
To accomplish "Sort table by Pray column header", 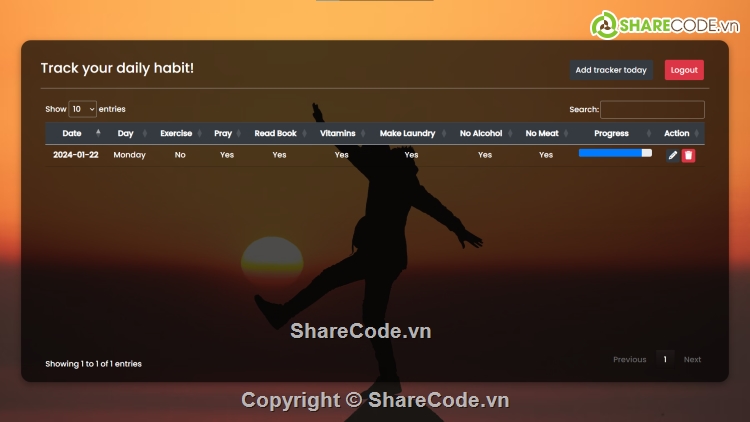I will 226,133.
